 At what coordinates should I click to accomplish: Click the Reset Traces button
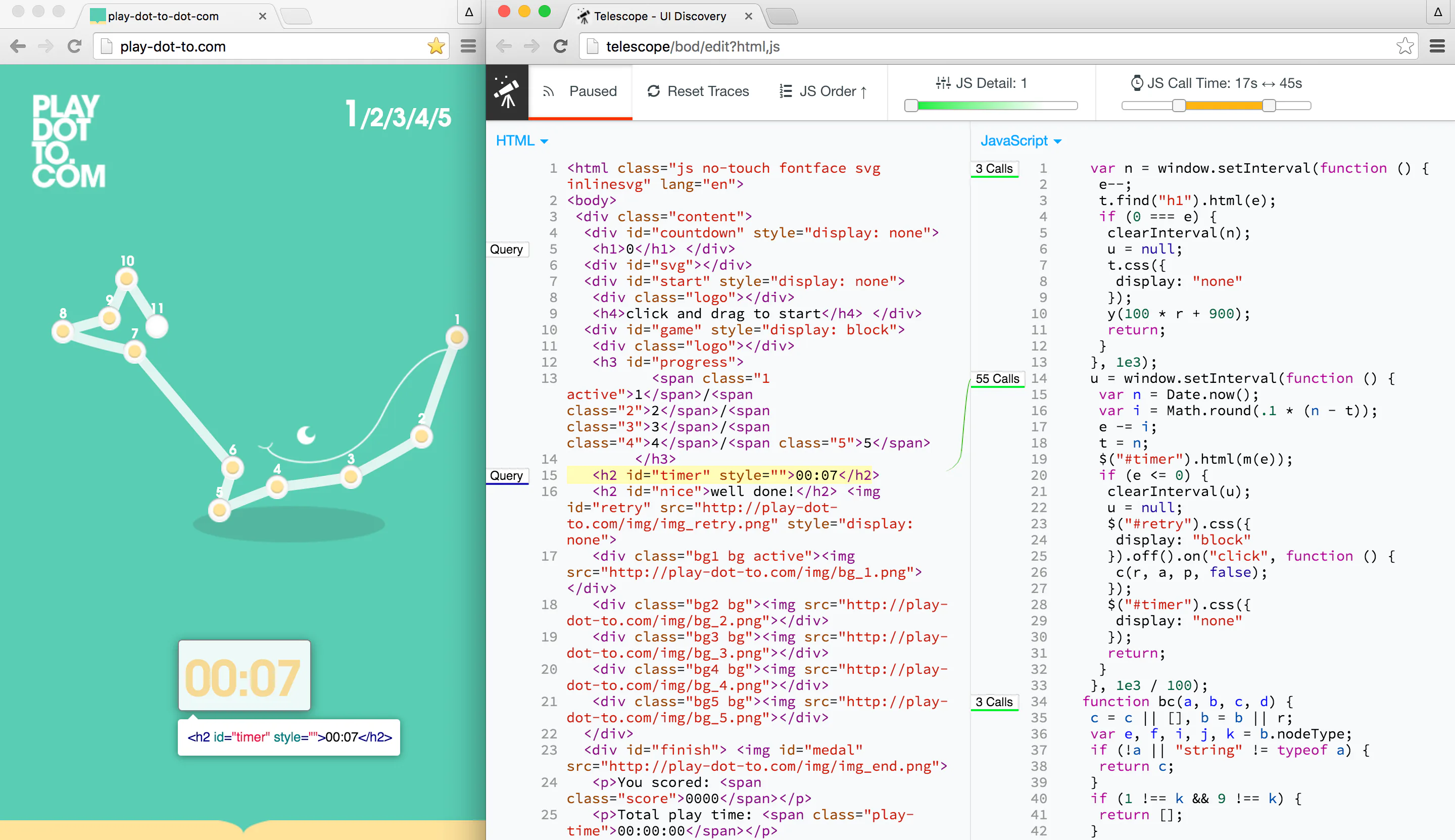pos(698,91)
